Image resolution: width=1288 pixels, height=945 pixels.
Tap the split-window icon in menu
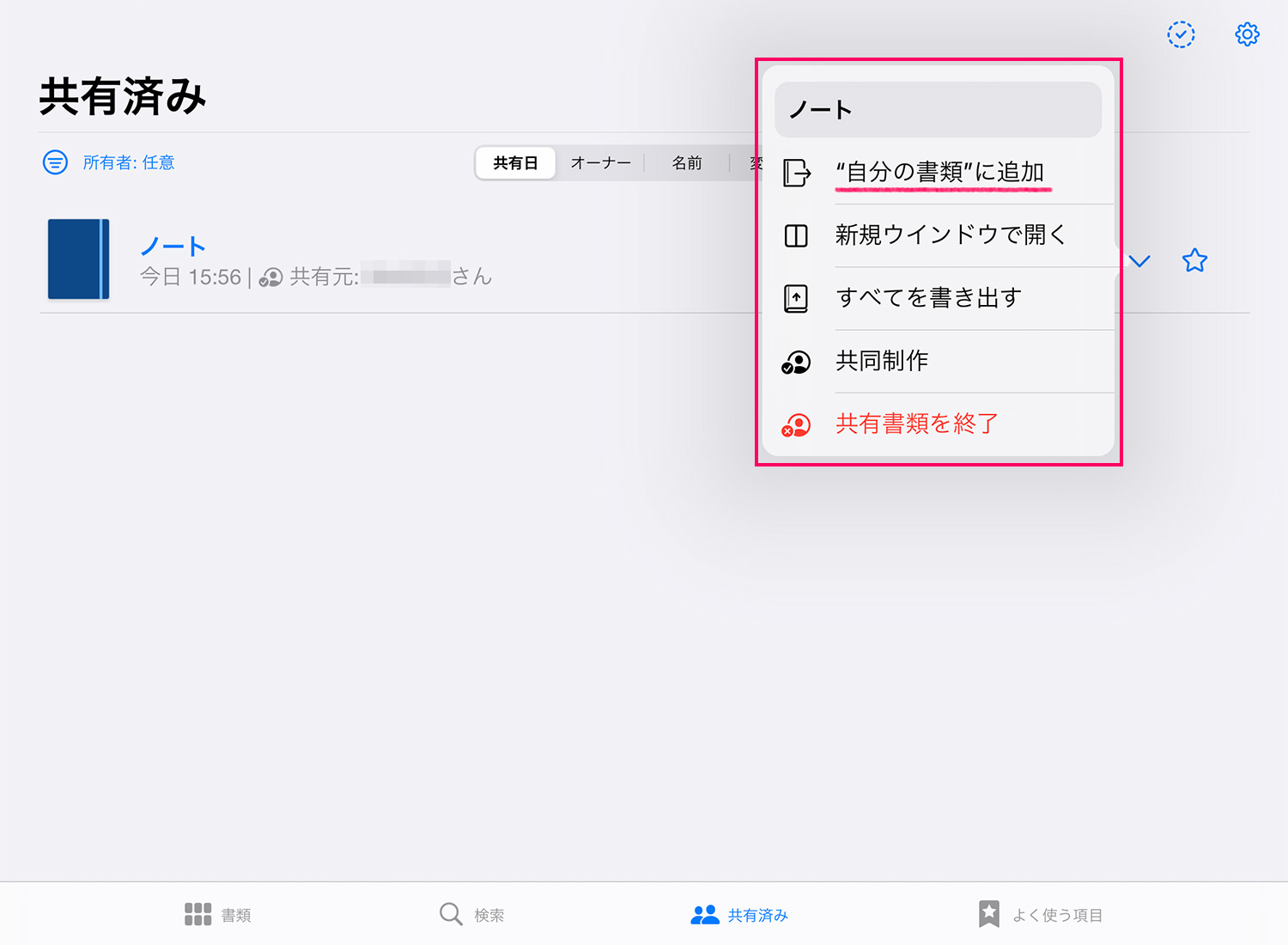click(x=796, y=235)
